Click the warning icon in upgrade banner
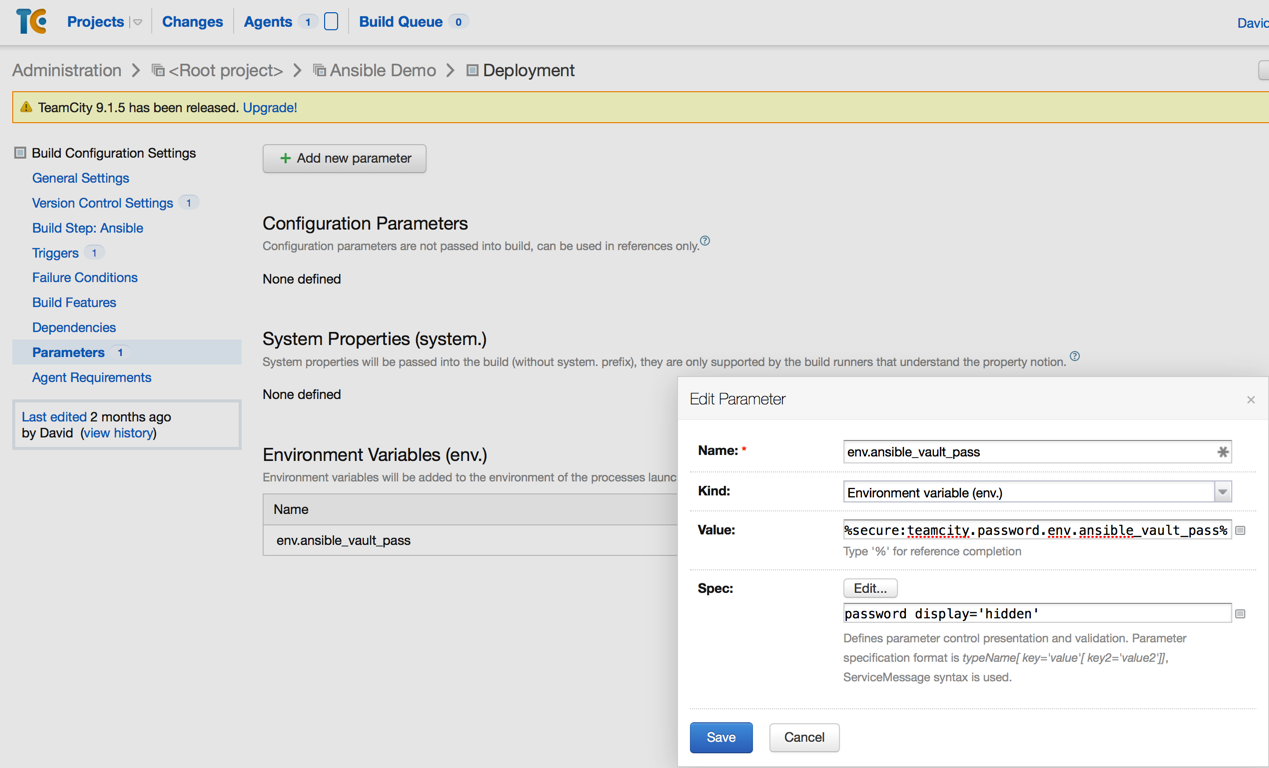The width and height of the screenshot is (1269, 768). [26, 107]
